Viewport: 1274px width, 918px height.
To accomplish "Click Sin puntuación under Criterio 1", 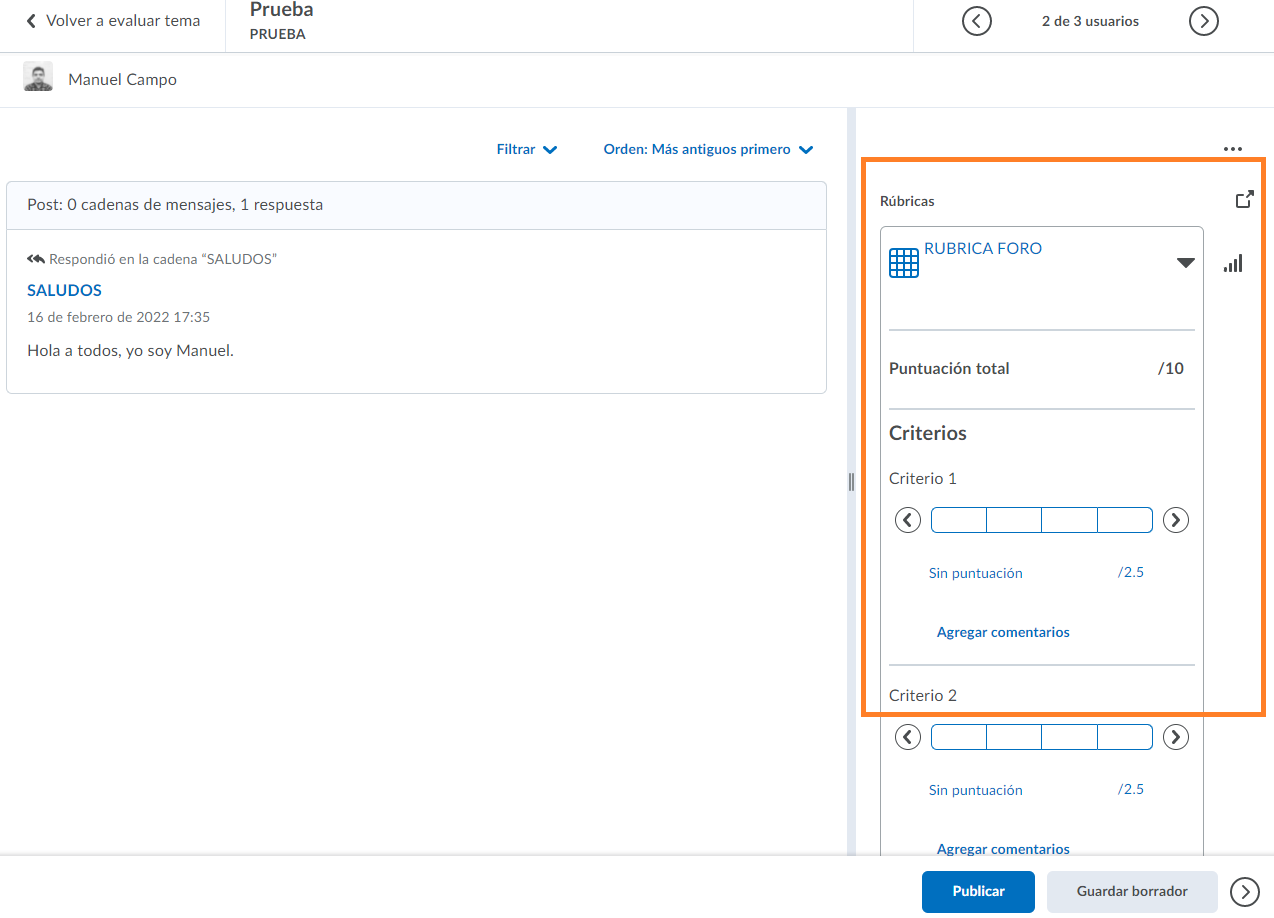I will [975, 573].
